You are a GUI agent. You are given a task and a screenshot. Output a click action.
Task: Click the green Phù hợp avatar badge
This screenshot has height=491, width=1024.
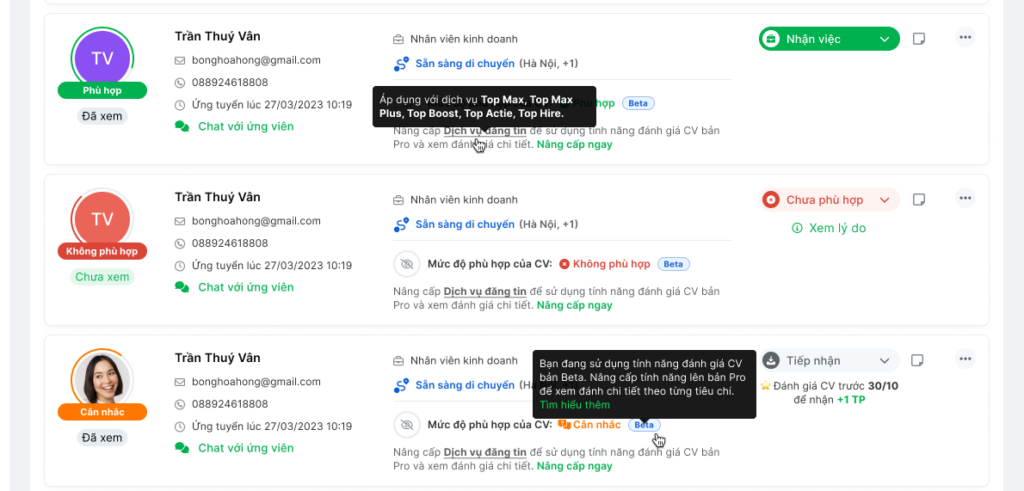coord(102,90)
